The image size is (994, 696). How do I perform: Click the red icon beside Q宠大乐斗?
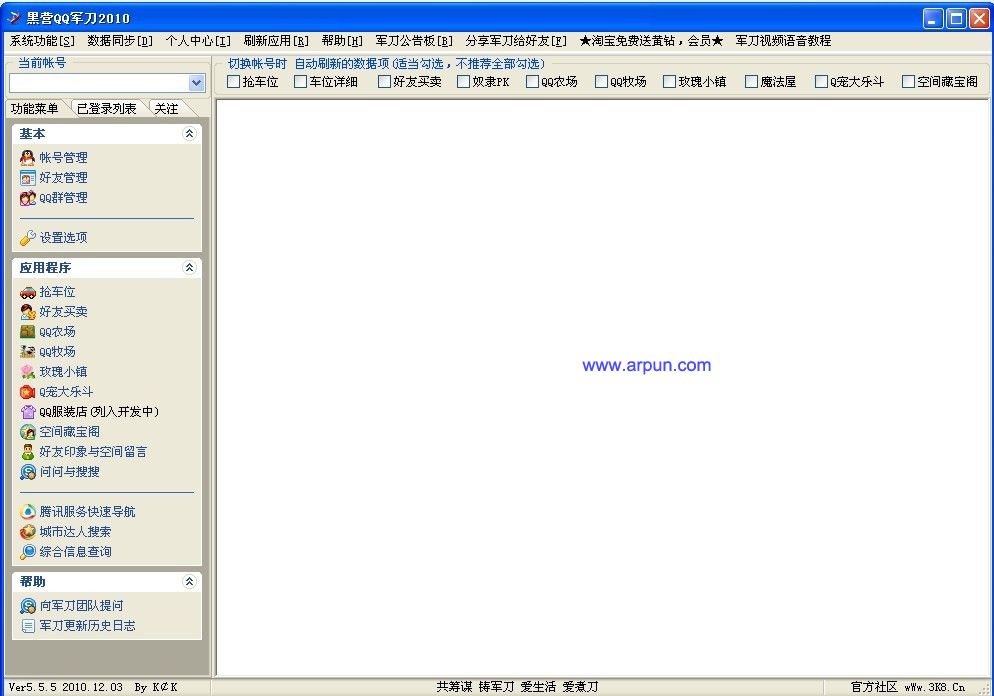click(27, 392)
